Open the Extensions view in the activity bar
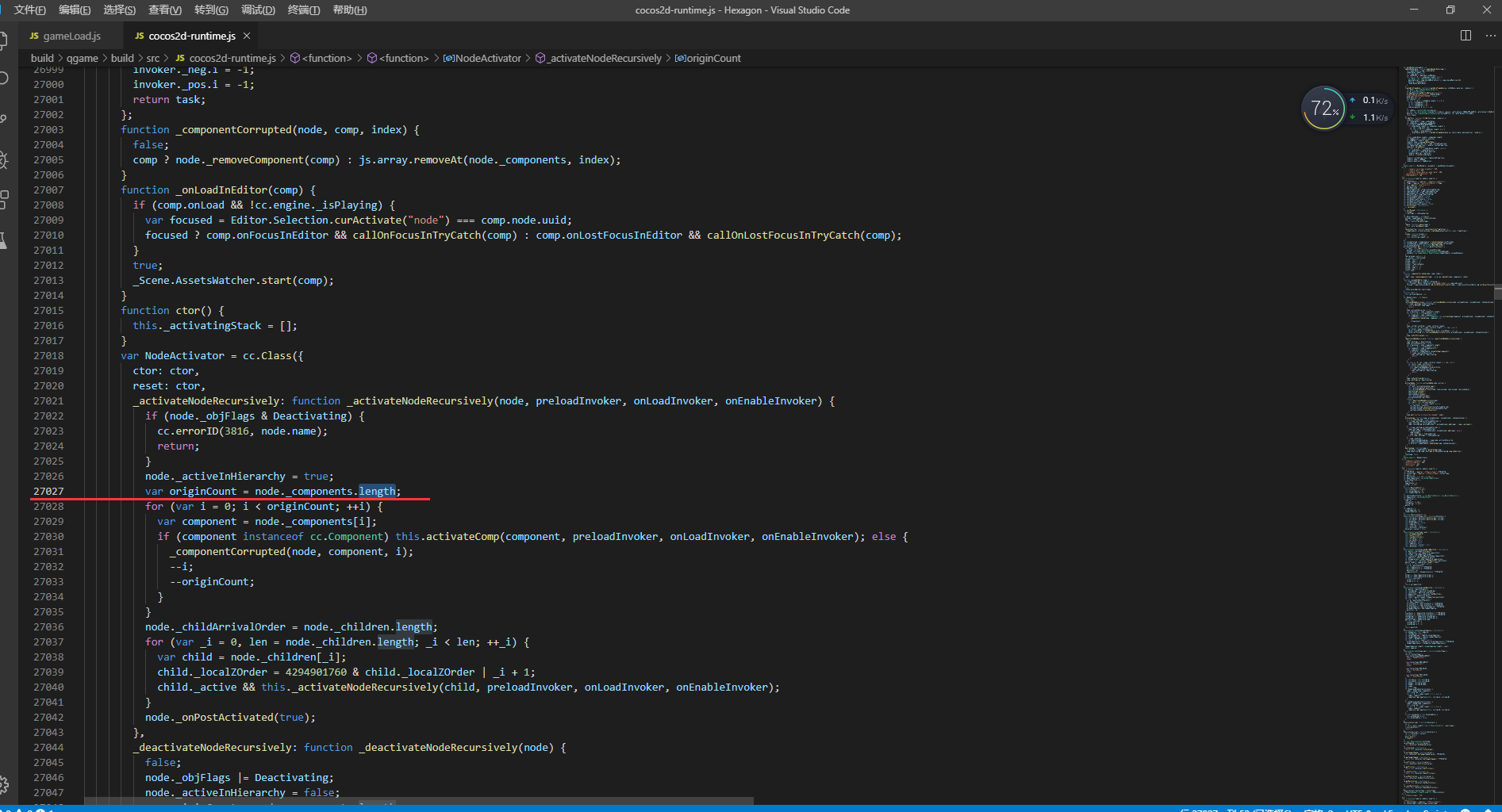 3,200
